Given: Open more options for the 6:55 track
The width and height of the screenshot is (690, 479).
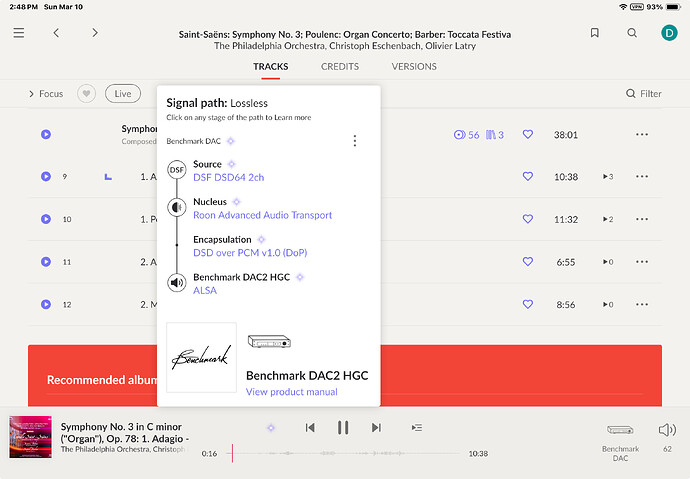Looking at the screenshot, I should point(642,262).
